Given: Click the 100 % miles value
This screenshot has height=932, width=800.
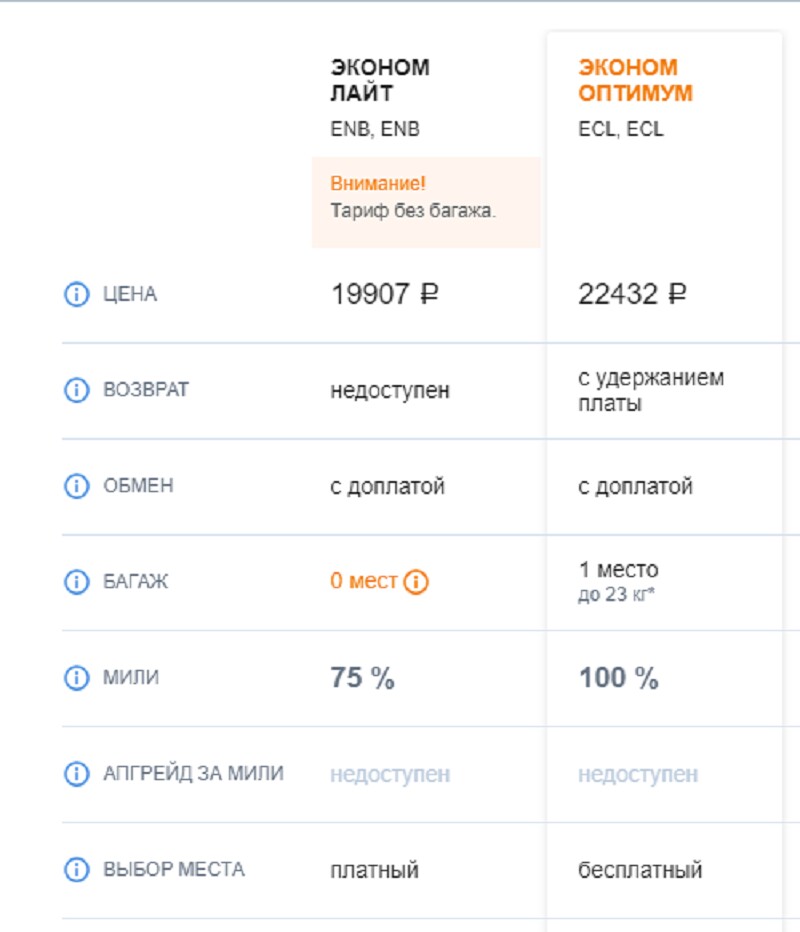Looking at the screenshot, I should point(619,678).
